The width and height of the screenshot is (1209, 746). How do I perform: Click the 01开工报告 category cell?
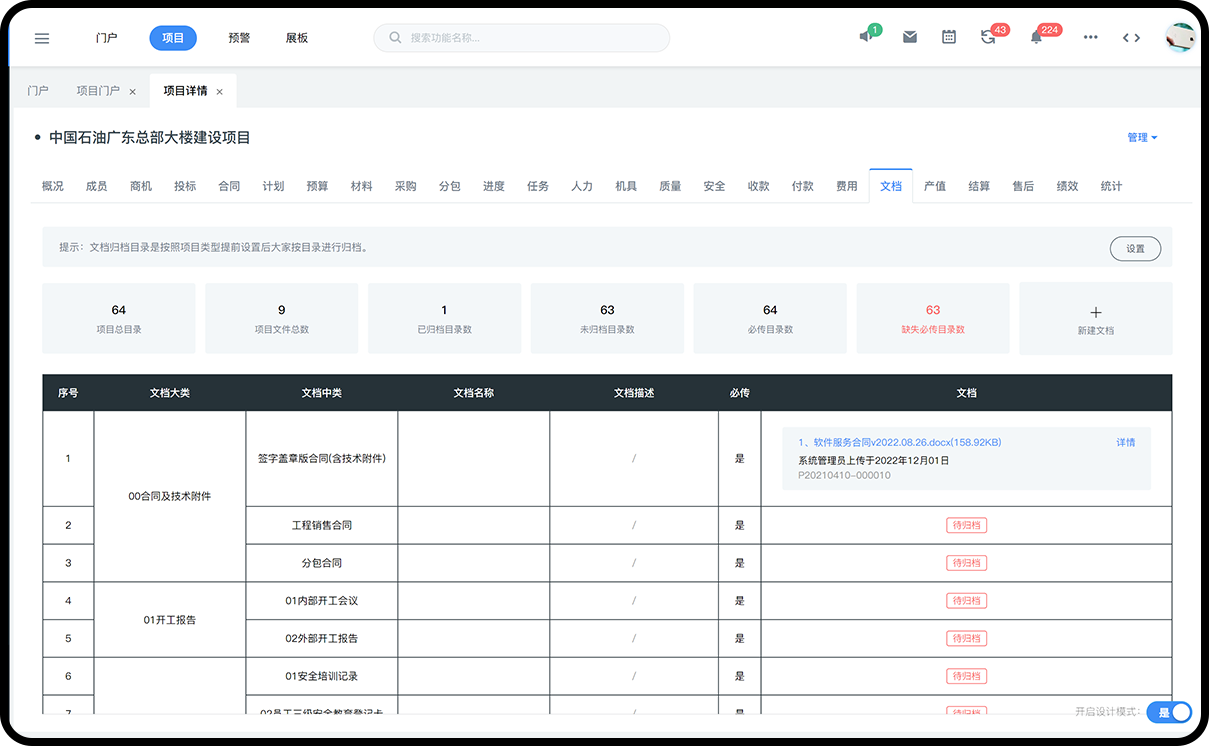coord(170,620)
